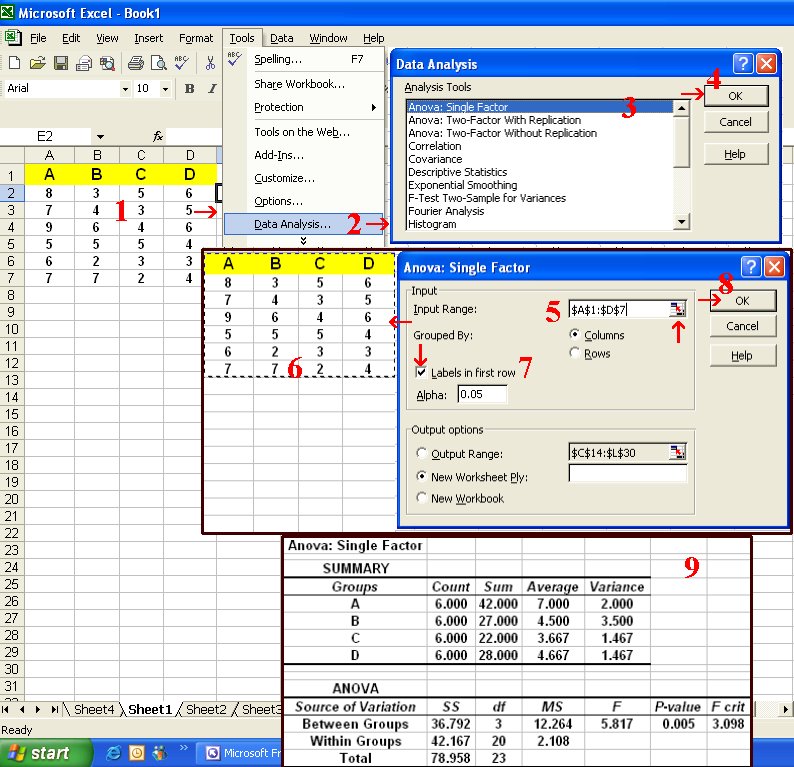
Task: Click the Input Range collapse-dialog icon
Action: tap(678, 309)
